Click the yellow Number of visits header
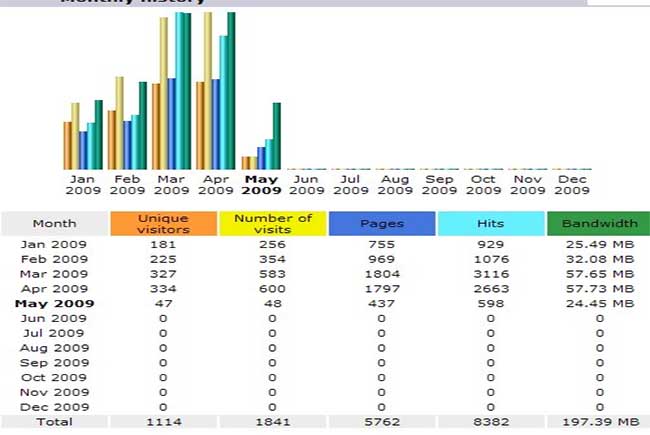The width and height of the screenshot is (650, 435). (271, 224)
